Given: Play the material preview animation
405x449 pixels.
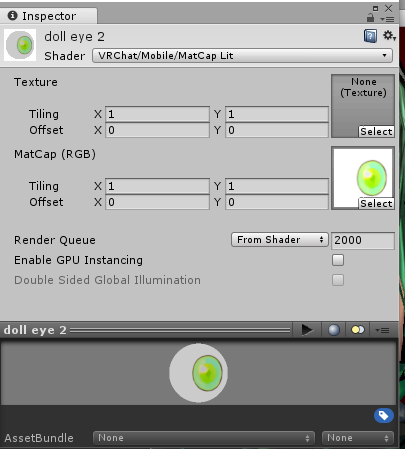Looking at the screenshot, I should [306, 330].
